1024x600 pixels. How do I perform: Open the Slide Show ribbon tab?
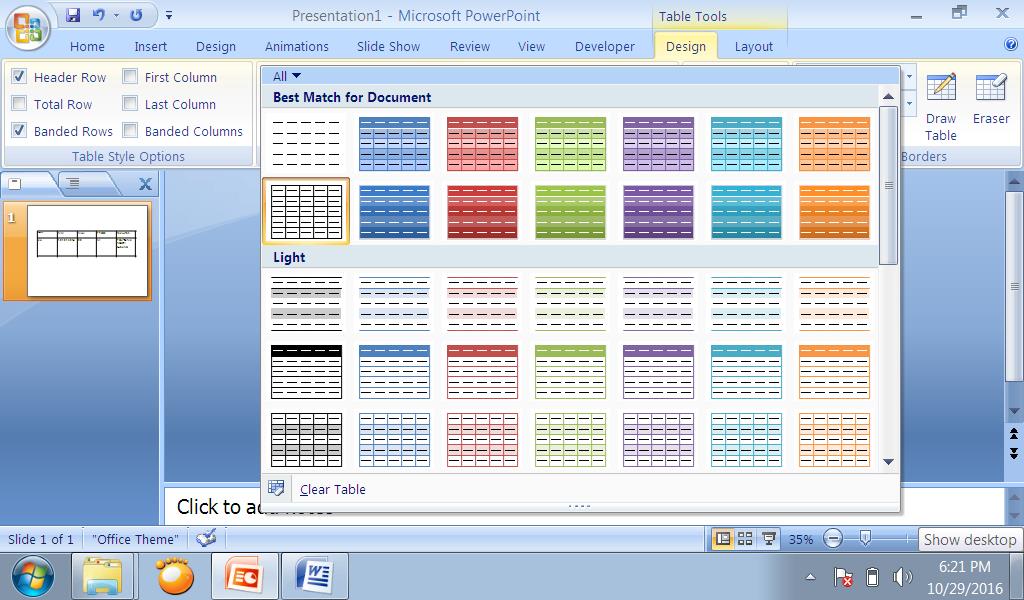pos(388,46)
